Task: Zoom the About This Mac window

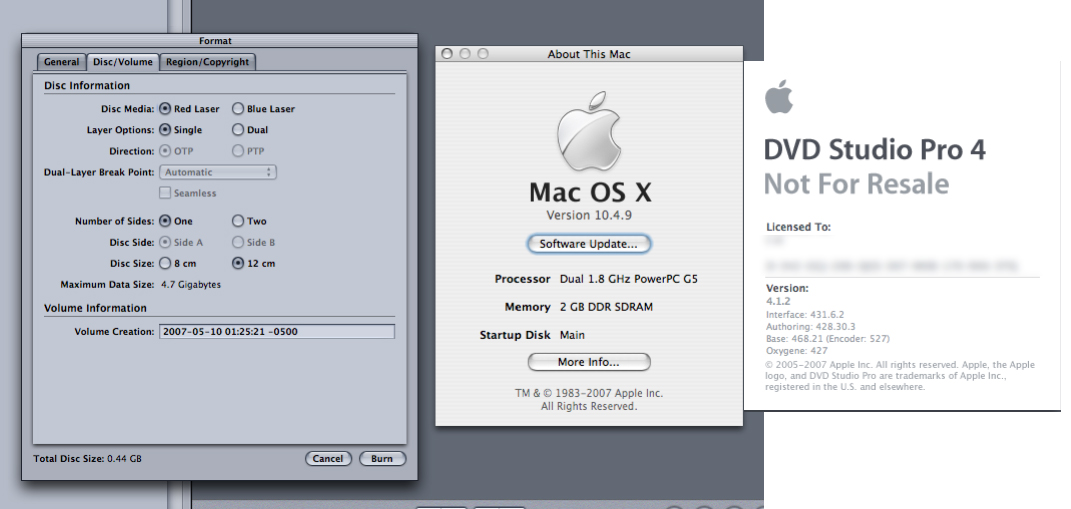Action: [483, 54]
